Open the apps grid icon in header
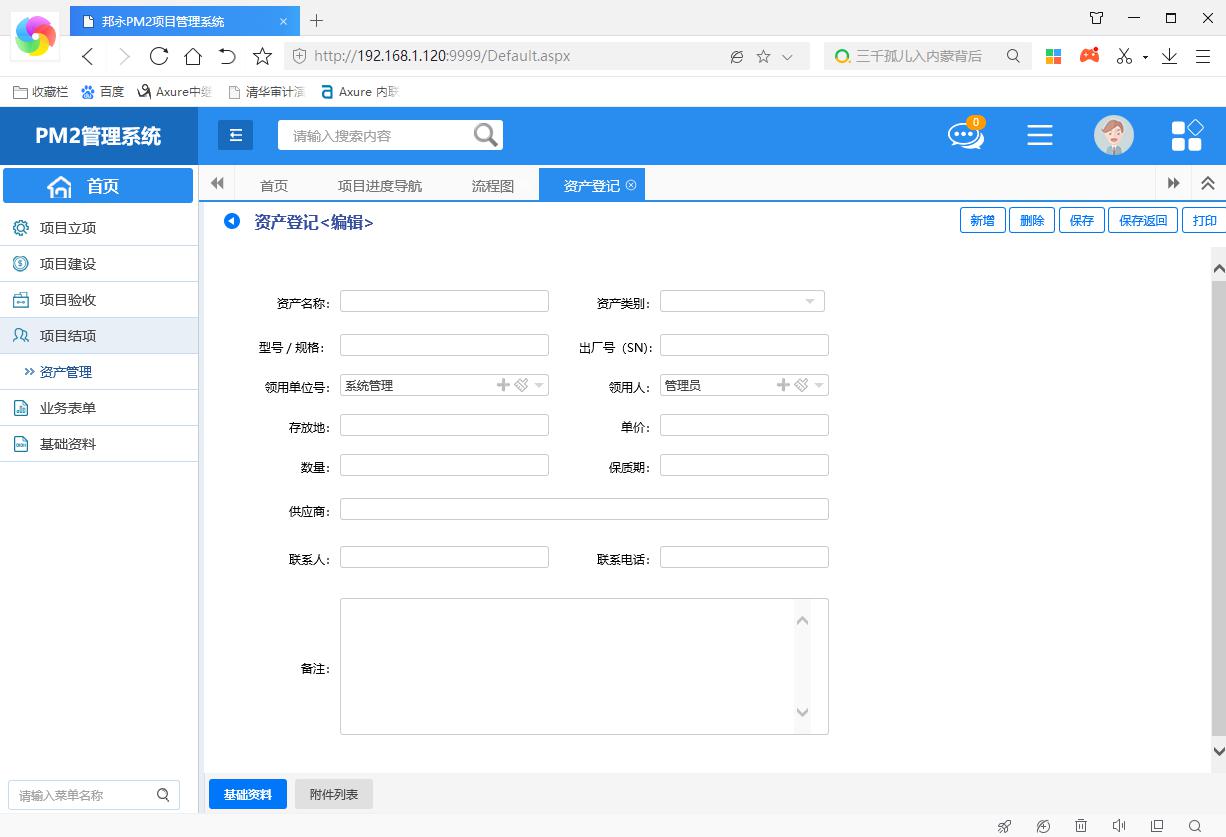The image size is (1226, 837). (1187, 135)
